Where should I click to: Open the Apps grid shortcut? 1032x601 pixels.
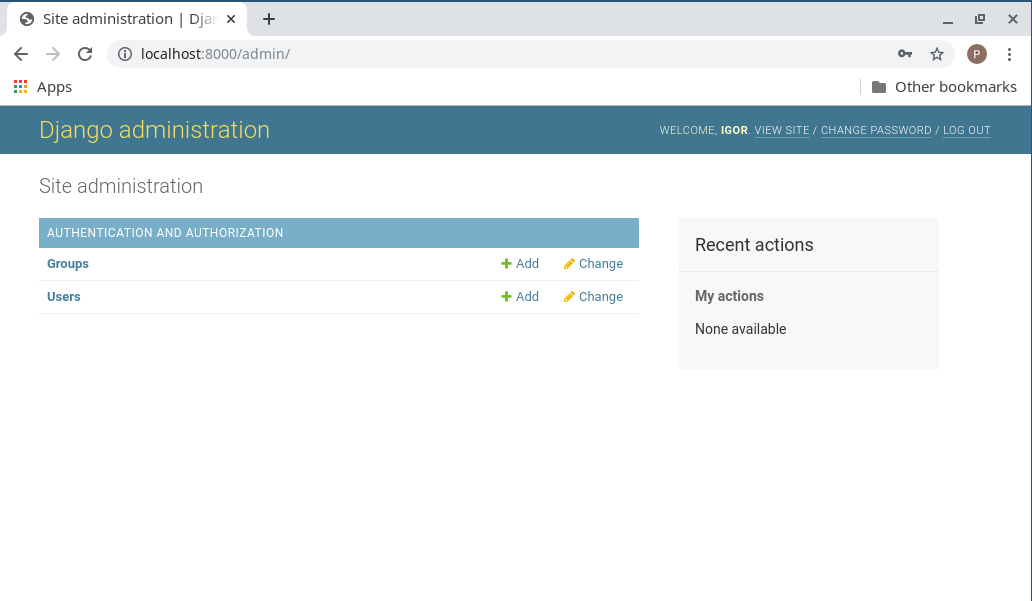click(43, 87)
